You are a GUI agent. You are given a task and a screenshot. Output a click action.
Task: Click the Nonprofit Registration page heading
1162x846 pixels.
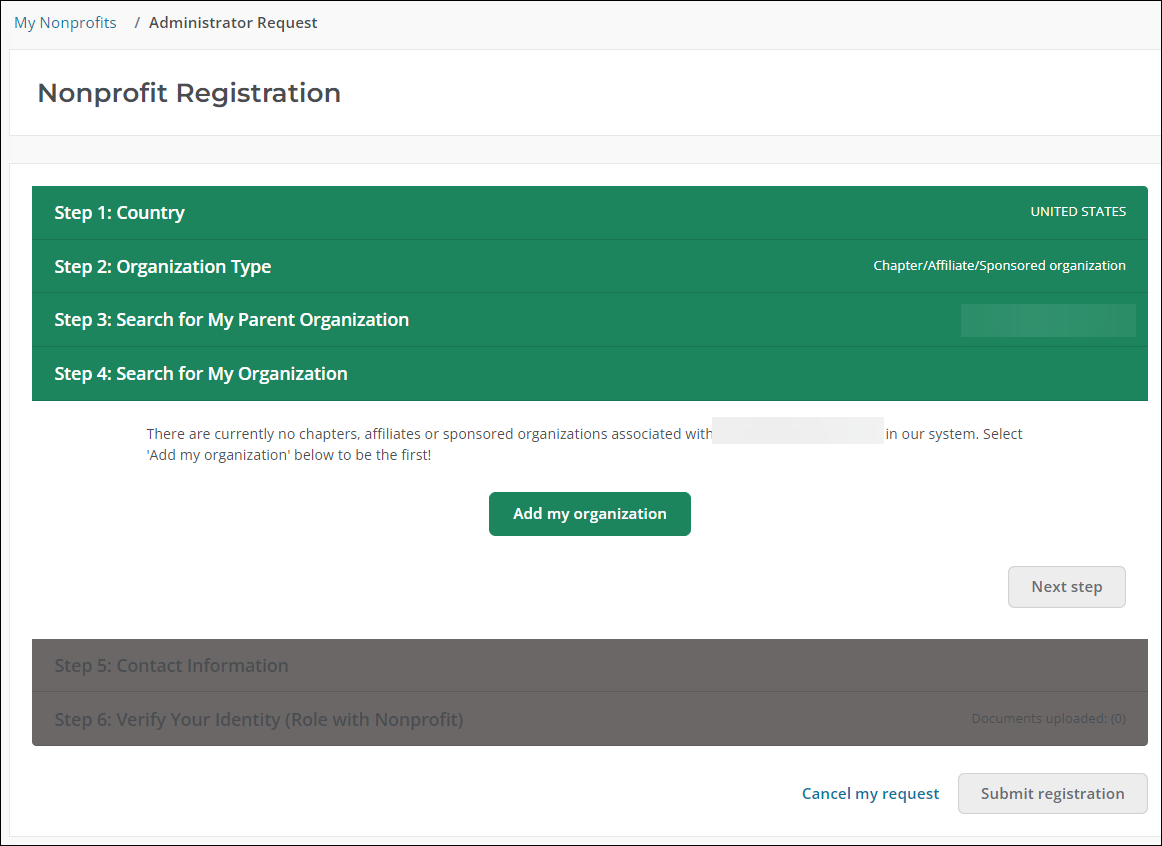189,93
